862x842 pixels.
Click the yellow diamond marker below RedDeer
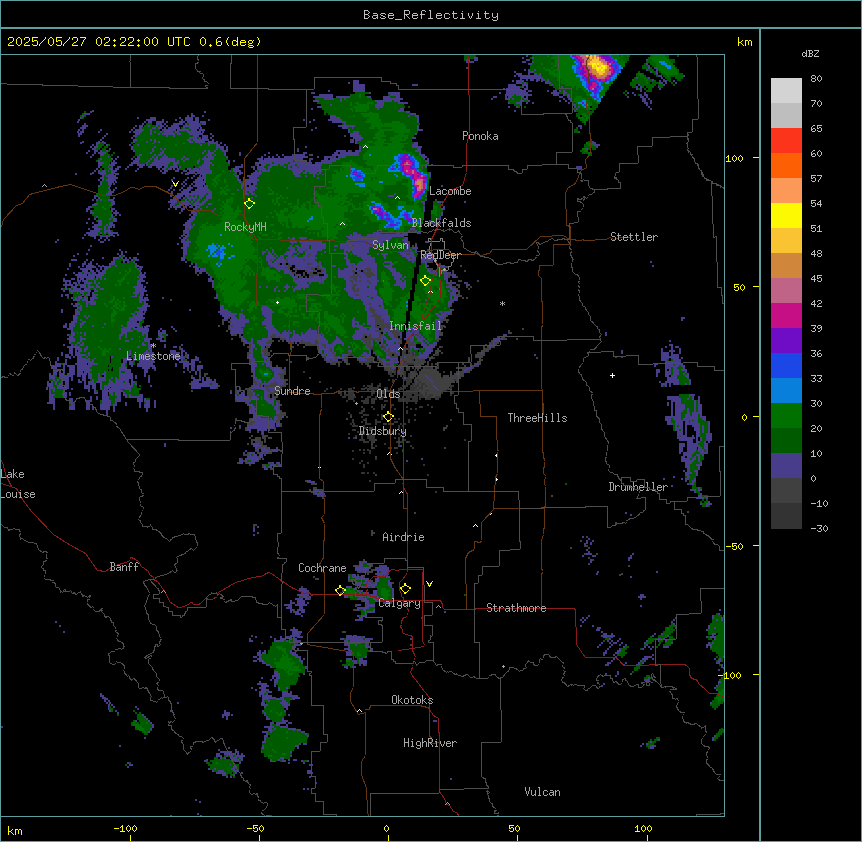[x=425, y=281]
